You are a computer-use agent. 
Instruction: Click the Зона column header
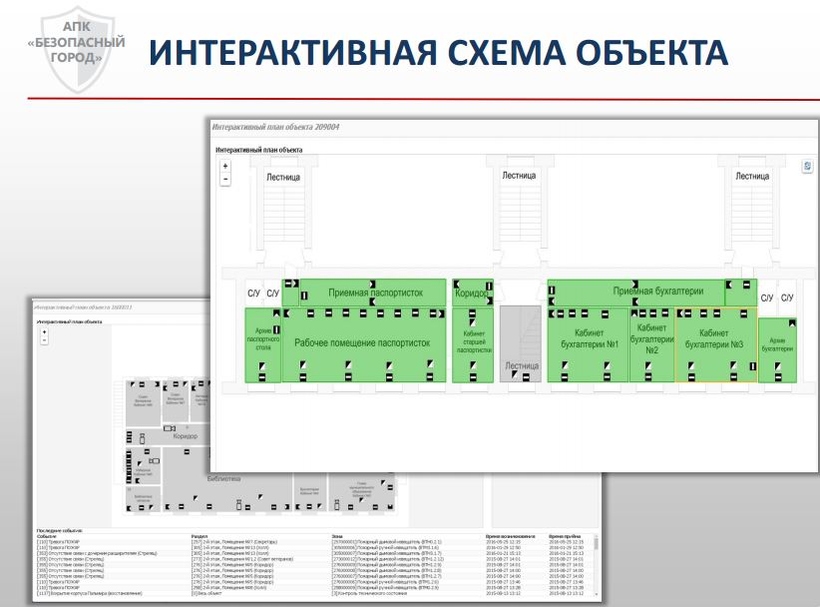(337, 536)
